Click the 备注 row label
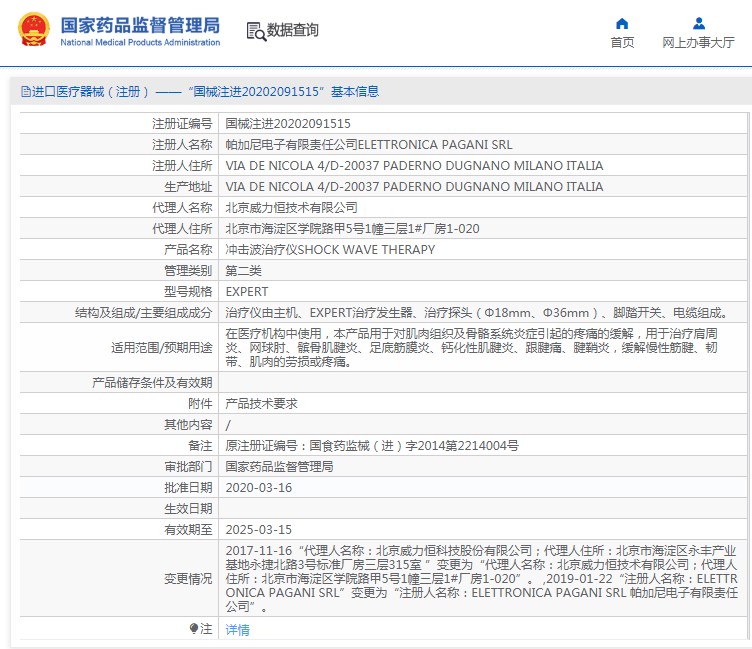752x649 pixels. tap(200, 446)
